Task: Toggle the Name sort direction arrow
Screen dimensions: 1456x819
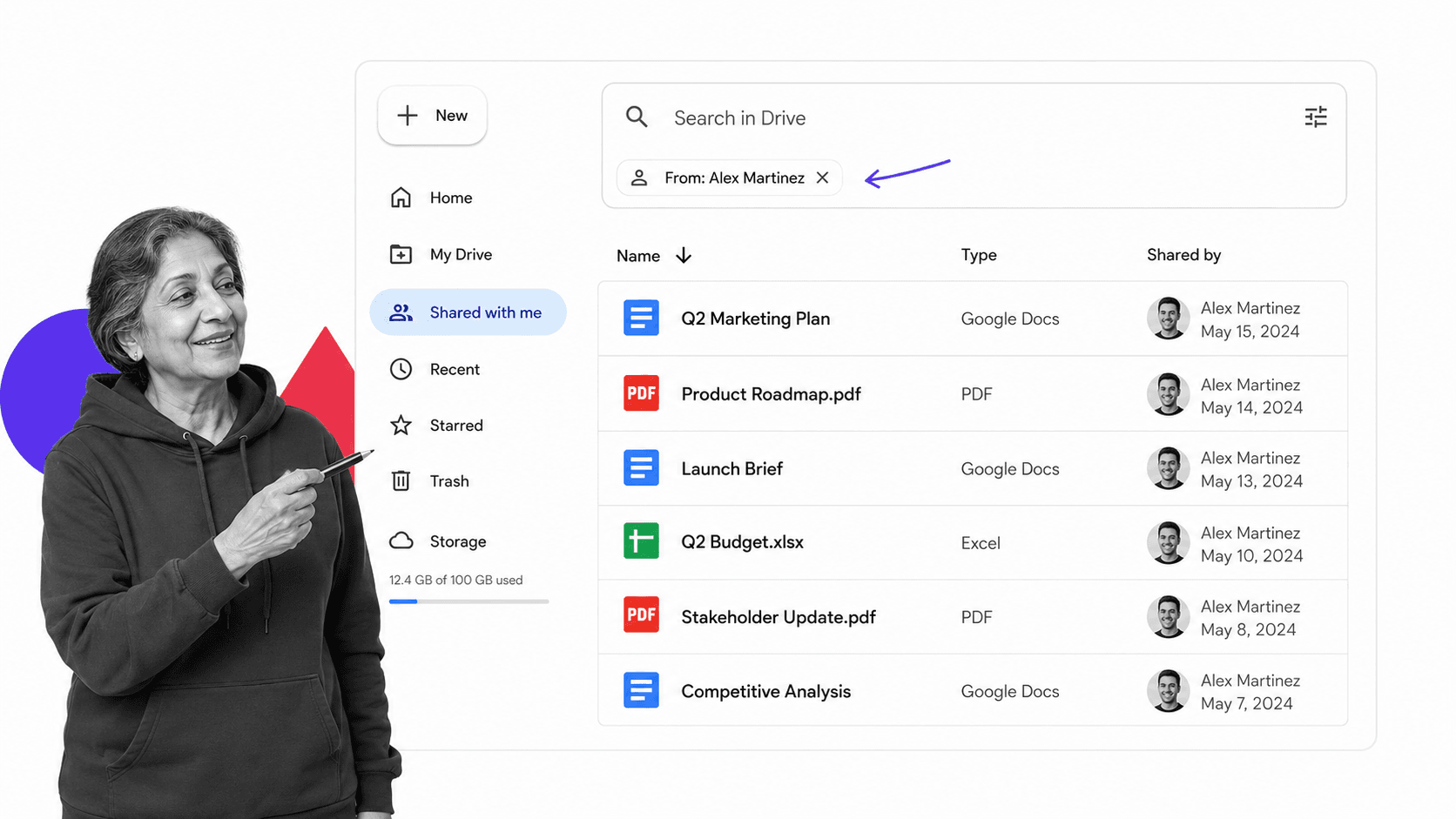Action: coord(684,255)
